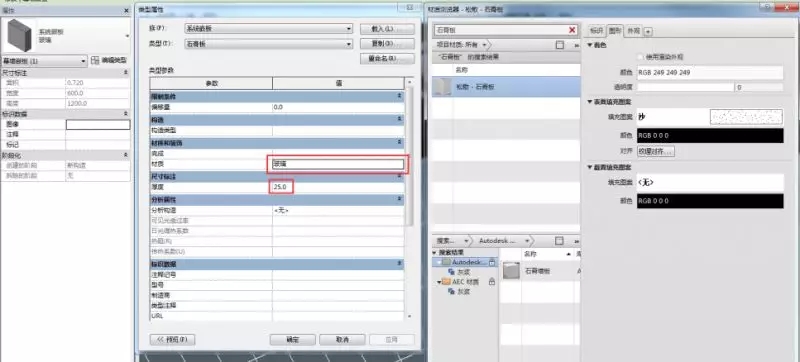The height and width of the screenshot is (362, 800).
Task: Click the 透明度 transparency slider
Action: click(686, 87)
